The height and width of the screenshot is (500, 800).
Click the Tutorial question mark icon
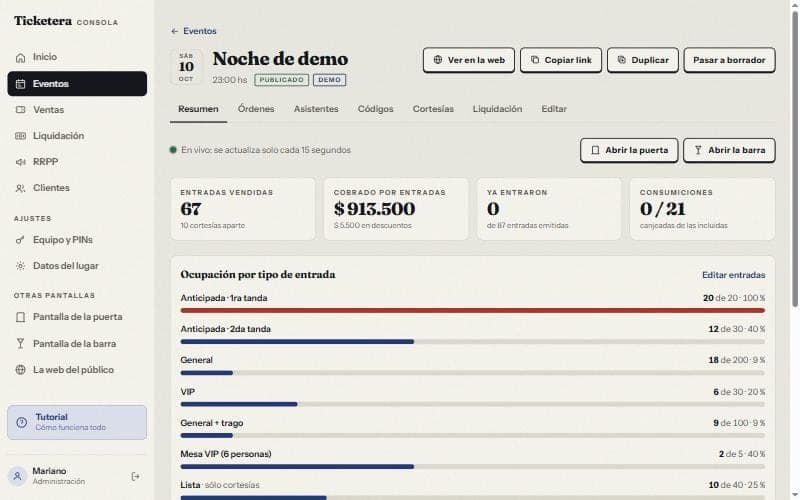[21, 422]
